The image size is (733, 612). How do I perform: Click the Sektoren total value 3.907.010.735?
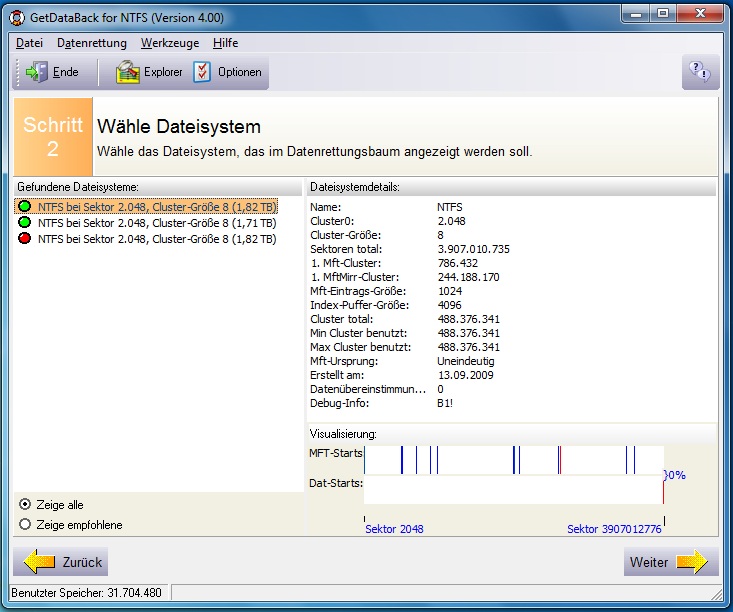click(x=473, y=249)
